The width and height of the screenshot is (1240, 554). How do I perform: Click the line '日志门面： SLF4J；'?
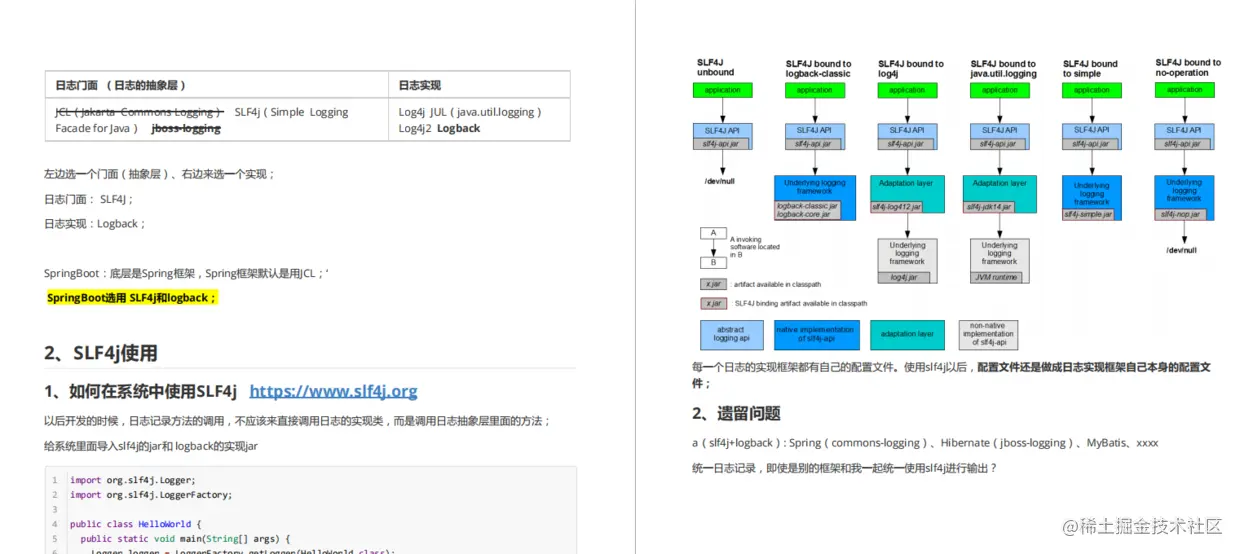coord(89,199)
